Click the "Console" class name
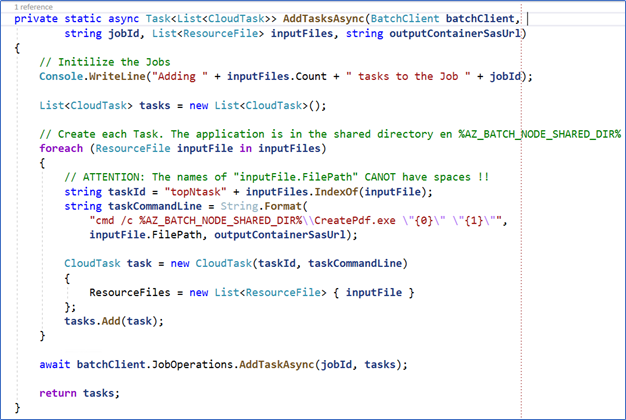This screenshot has height=420, width=626. 61,76
